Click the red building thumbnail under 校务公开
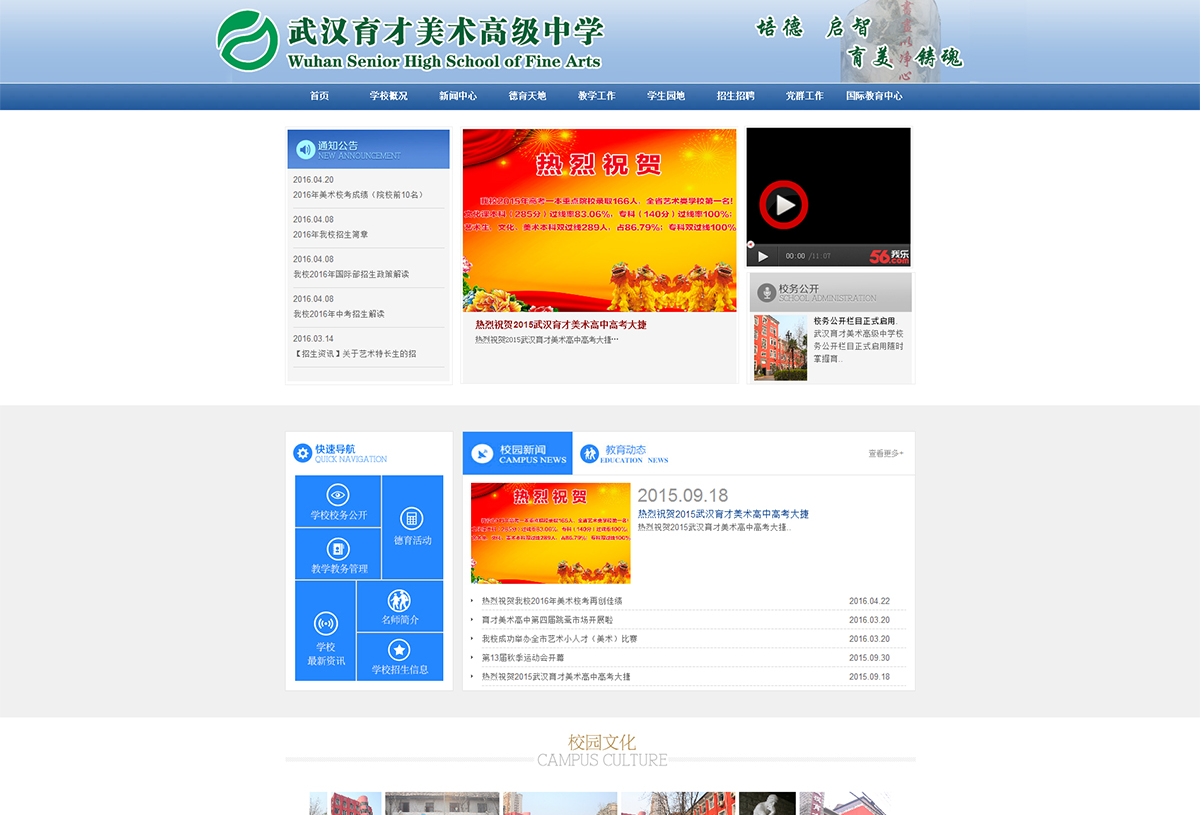The height and width of the screenshot is (815, 1202). (x=779, y=347)
